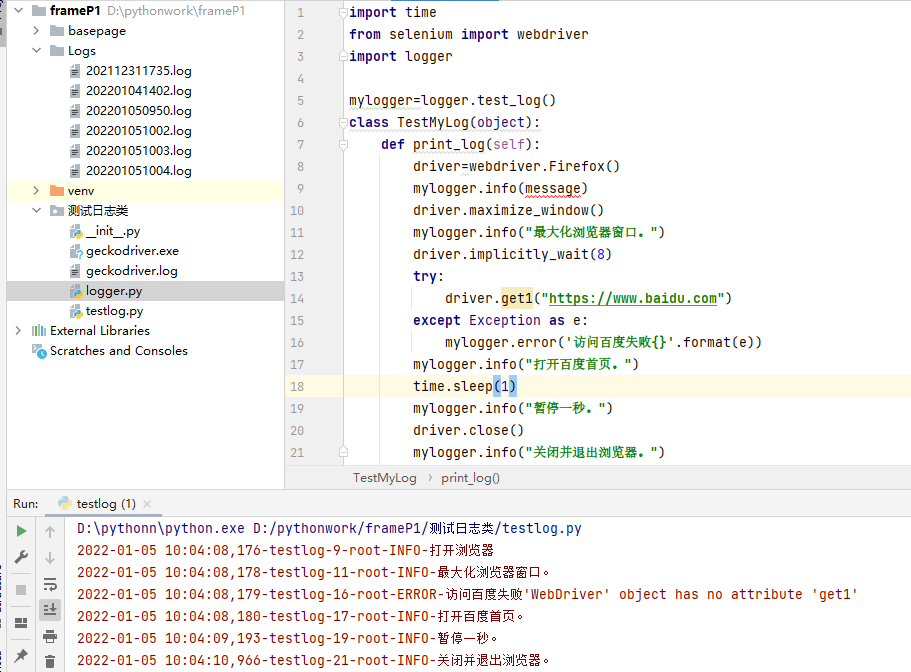Click the console line 关闭并退出浏览器

pos(313,660)
